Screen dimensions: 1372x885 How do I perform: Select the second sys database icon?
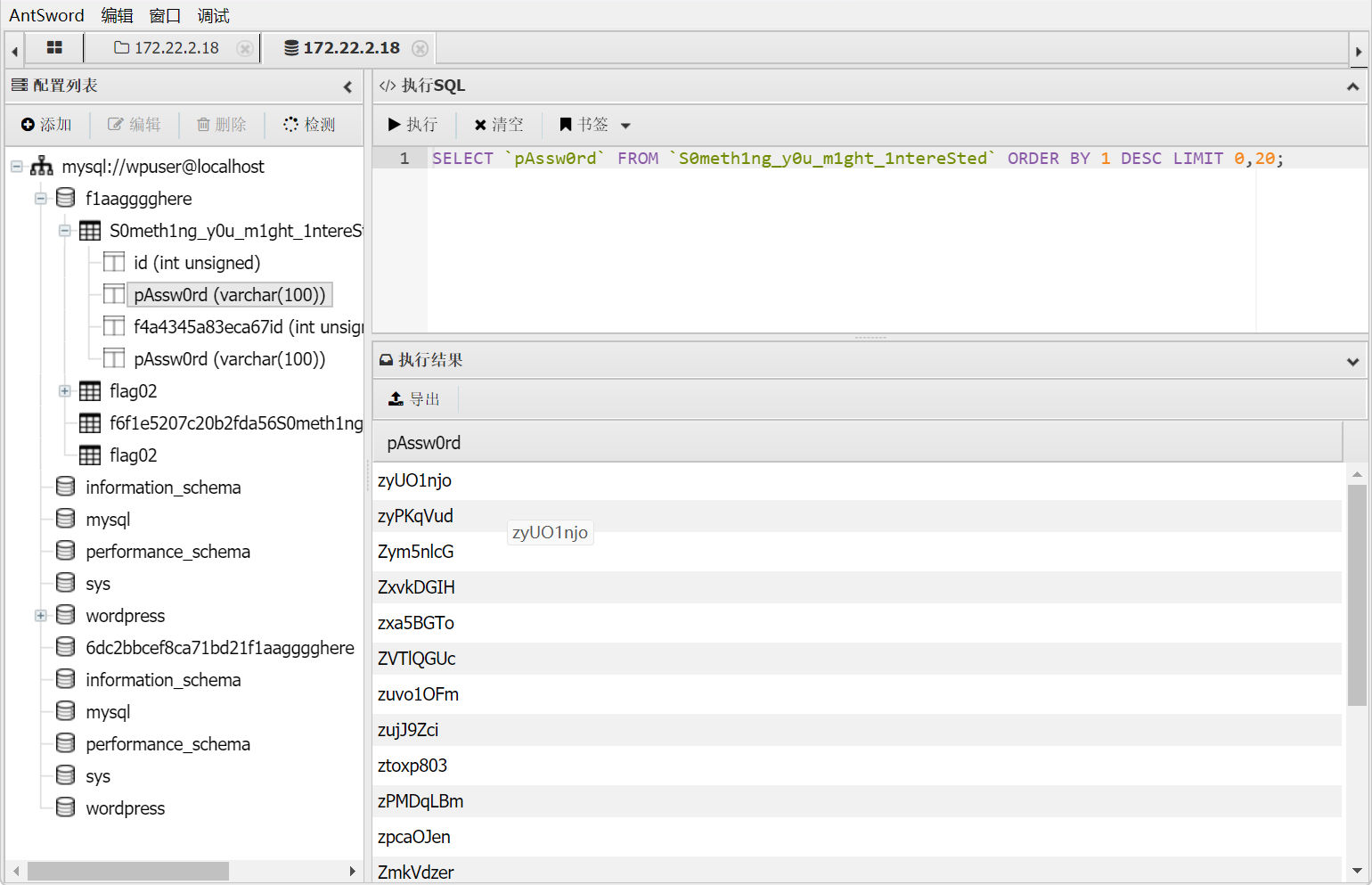(66, 776)
